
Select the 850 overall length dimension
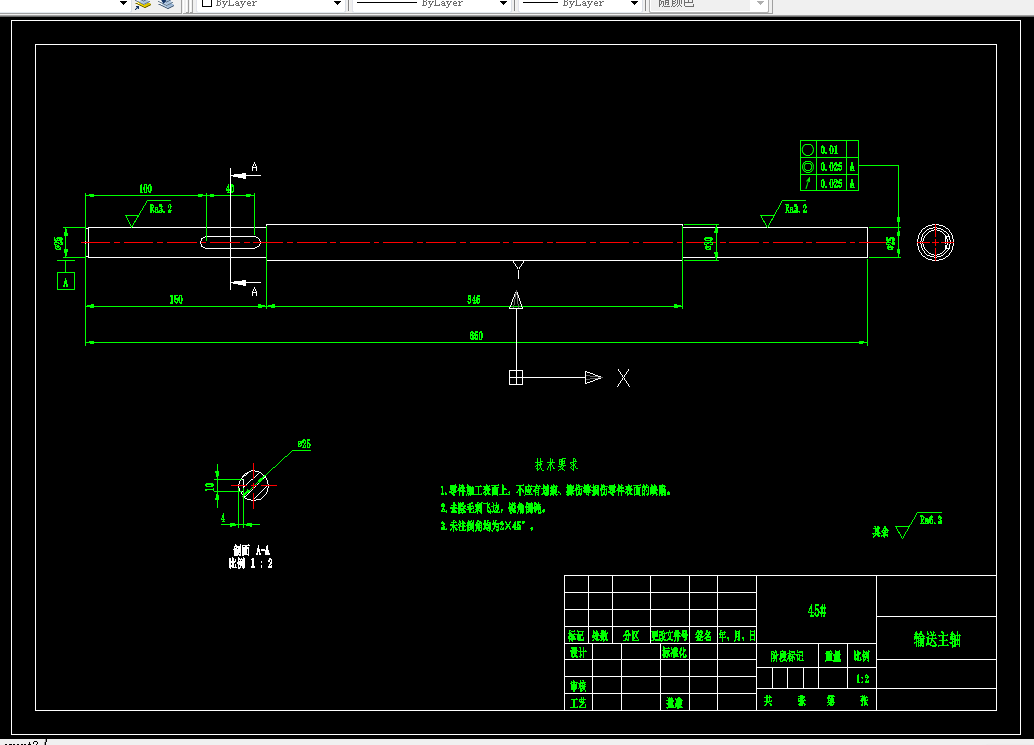coord(476,336)
